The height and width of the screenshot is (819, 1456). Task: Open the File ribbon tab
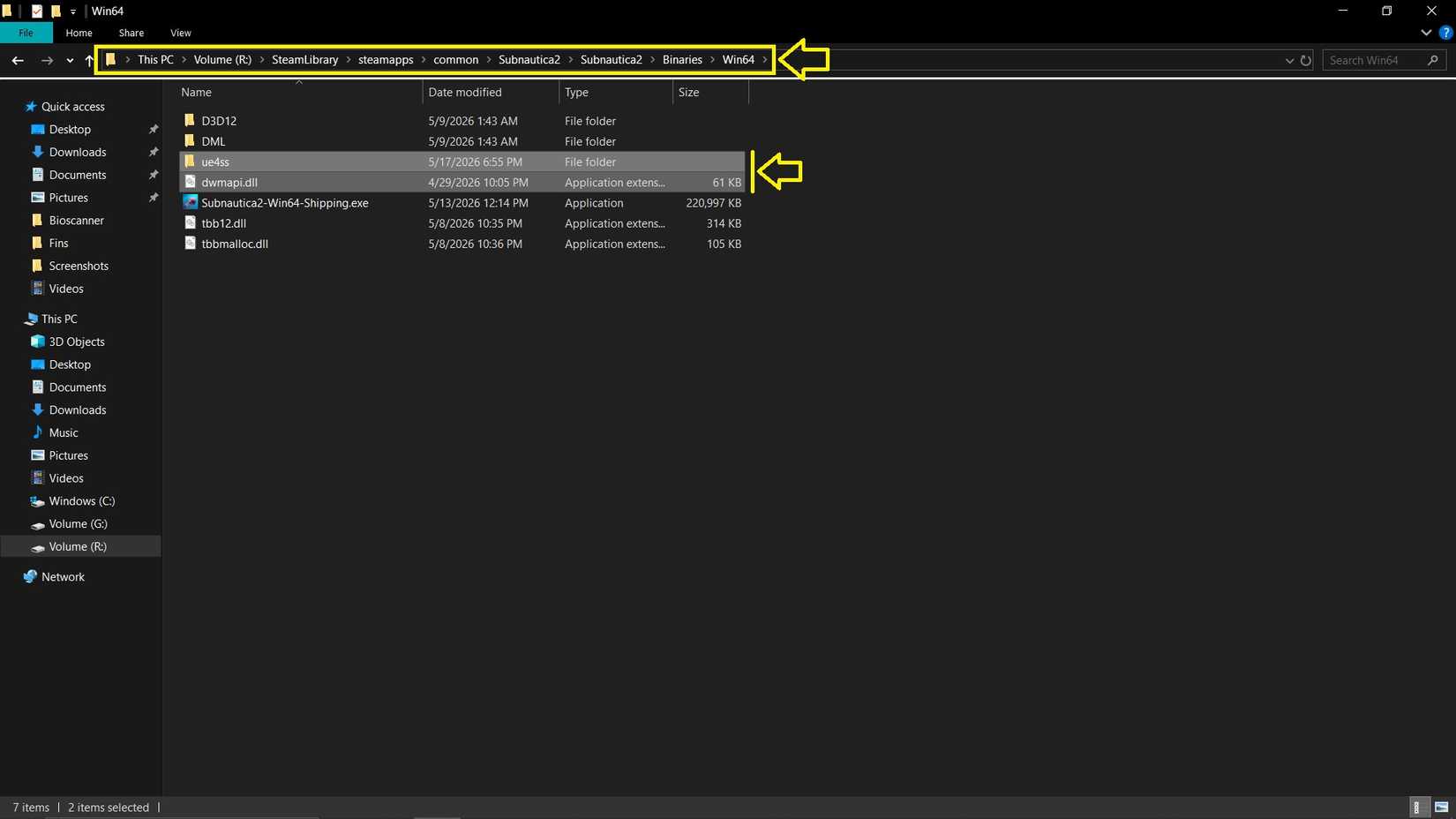pos(26,33)
